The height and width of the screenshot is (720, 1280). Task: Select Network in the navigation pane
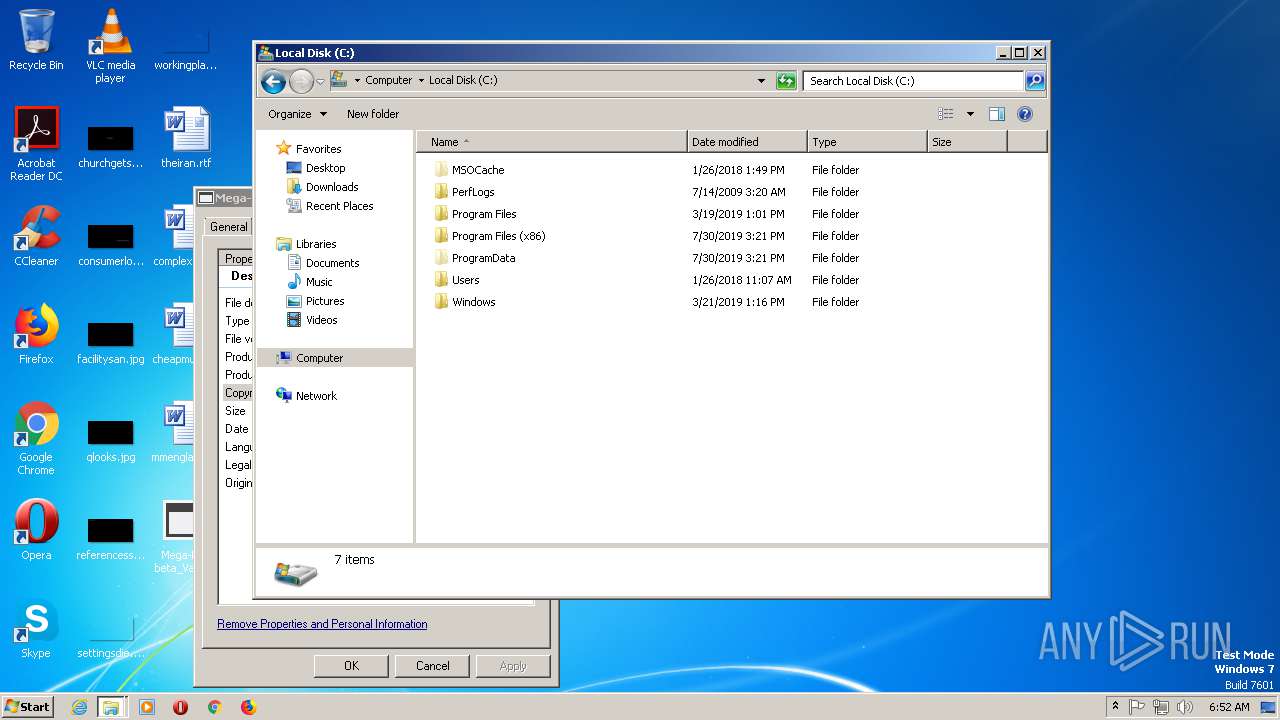pyautogui.click(x=316, y=396)
